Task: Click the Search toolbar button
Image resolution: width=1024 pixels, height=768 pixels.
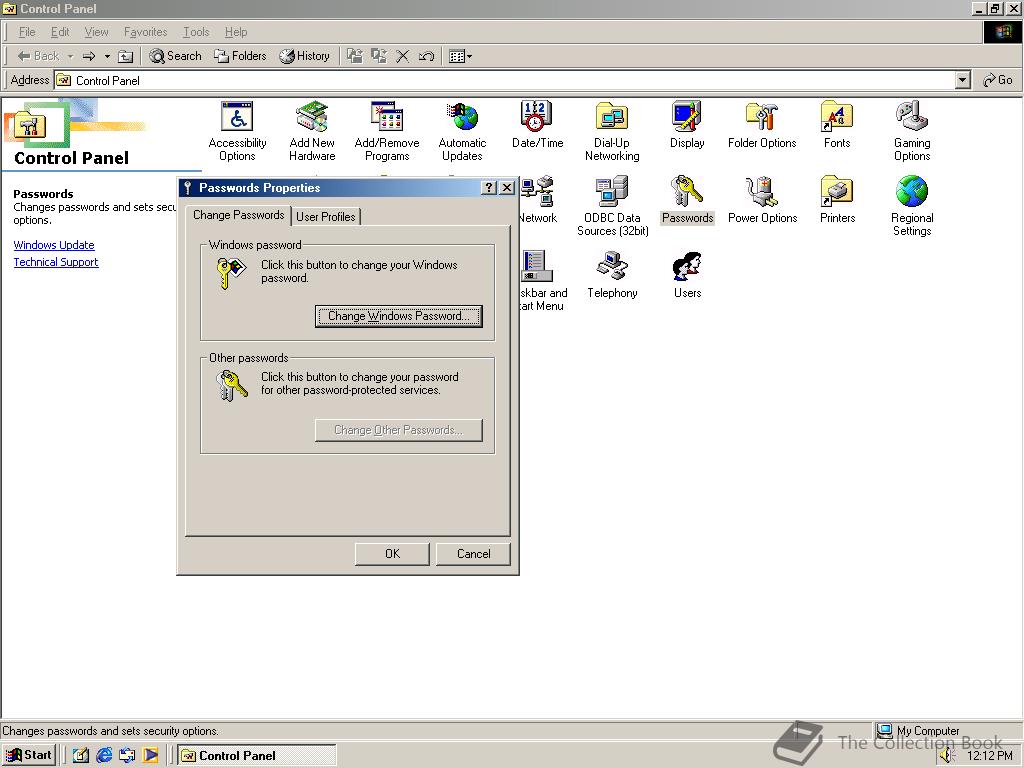Action: click(175, 56)
